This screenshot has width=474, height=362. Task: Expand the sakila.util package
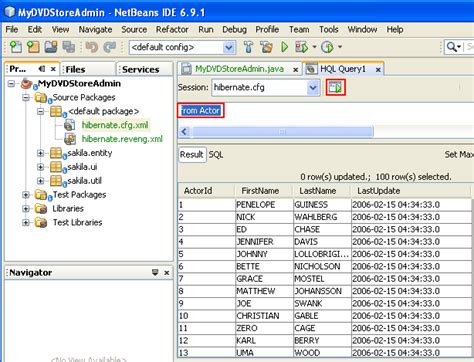click(40, 181)
